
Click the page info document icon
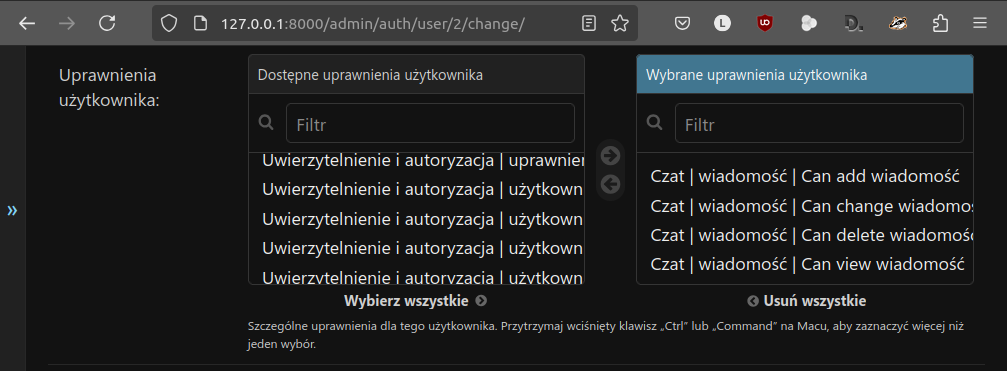[x=200, y=24]
